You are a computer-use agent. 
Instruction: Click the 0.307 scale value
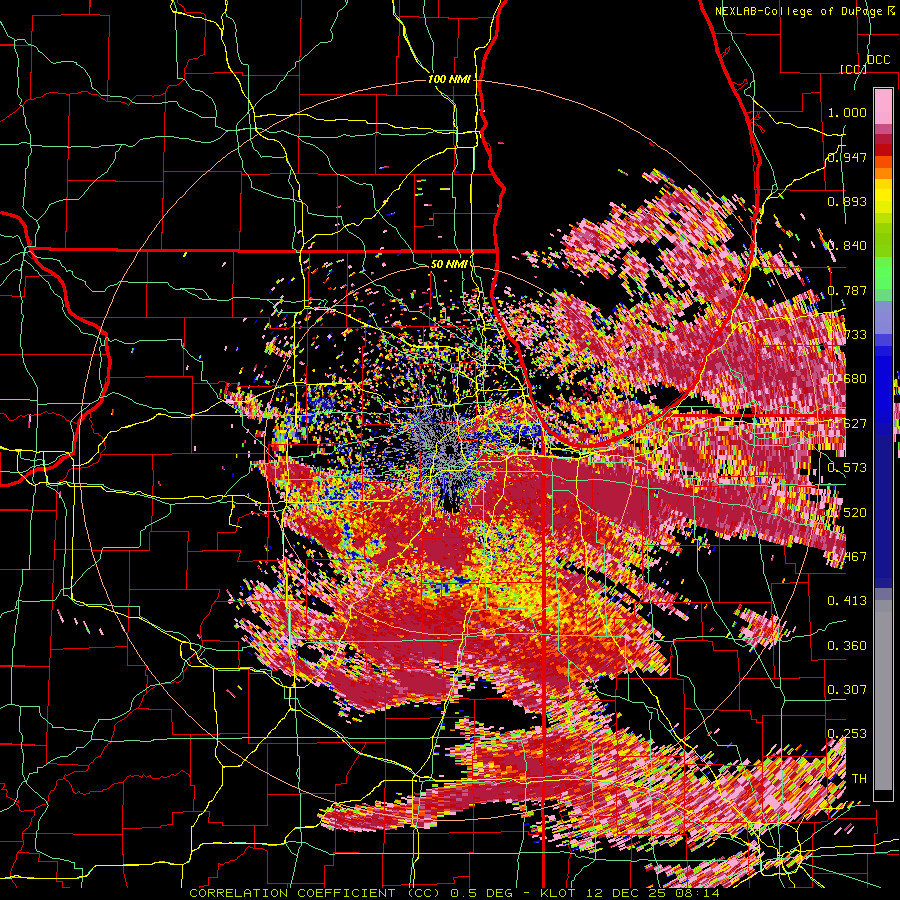tap(847, 690)
